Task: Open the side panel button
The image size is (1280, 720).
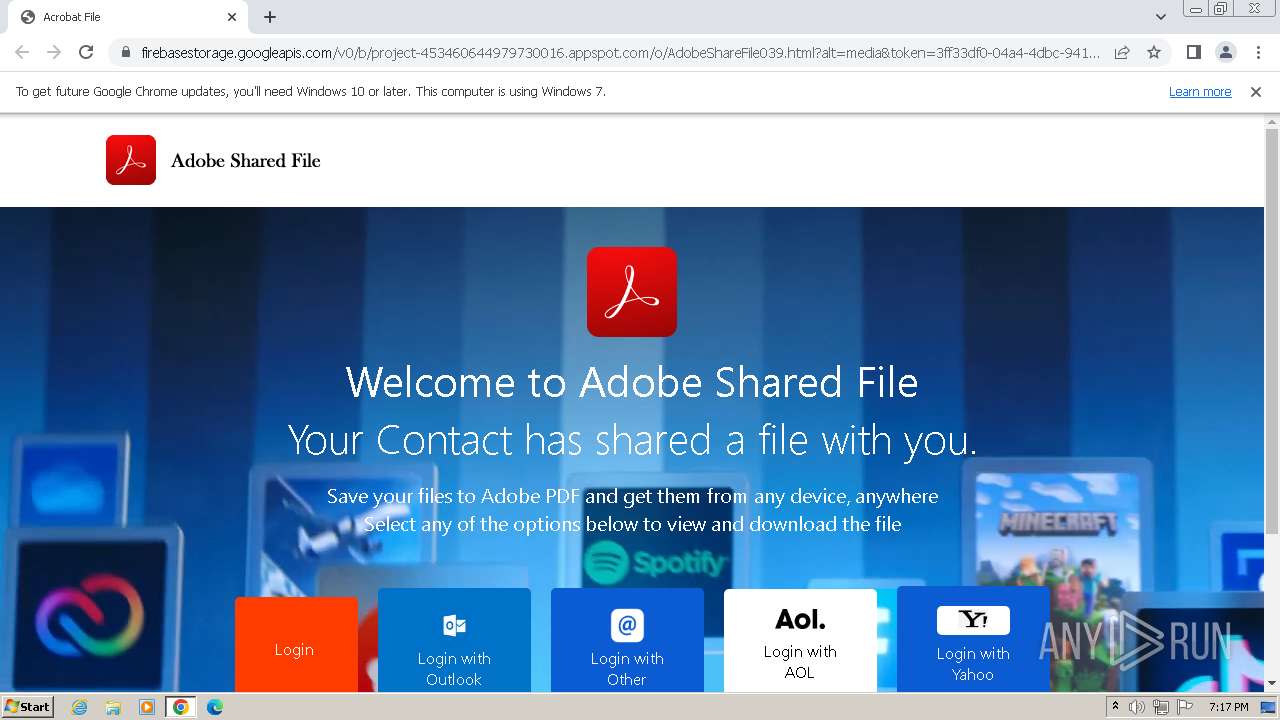Action: [x=1193, y=52]
